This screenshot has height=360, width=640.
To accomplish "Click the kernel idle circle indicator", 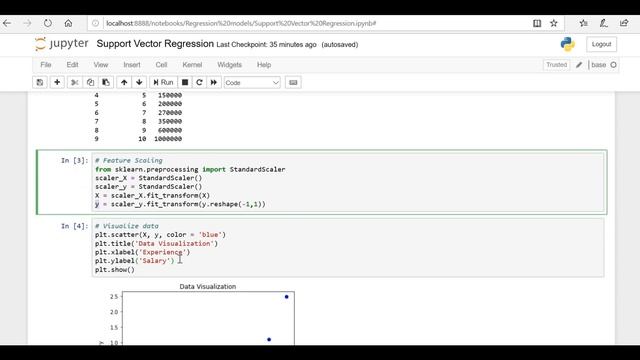I will [x=613, y=65].
